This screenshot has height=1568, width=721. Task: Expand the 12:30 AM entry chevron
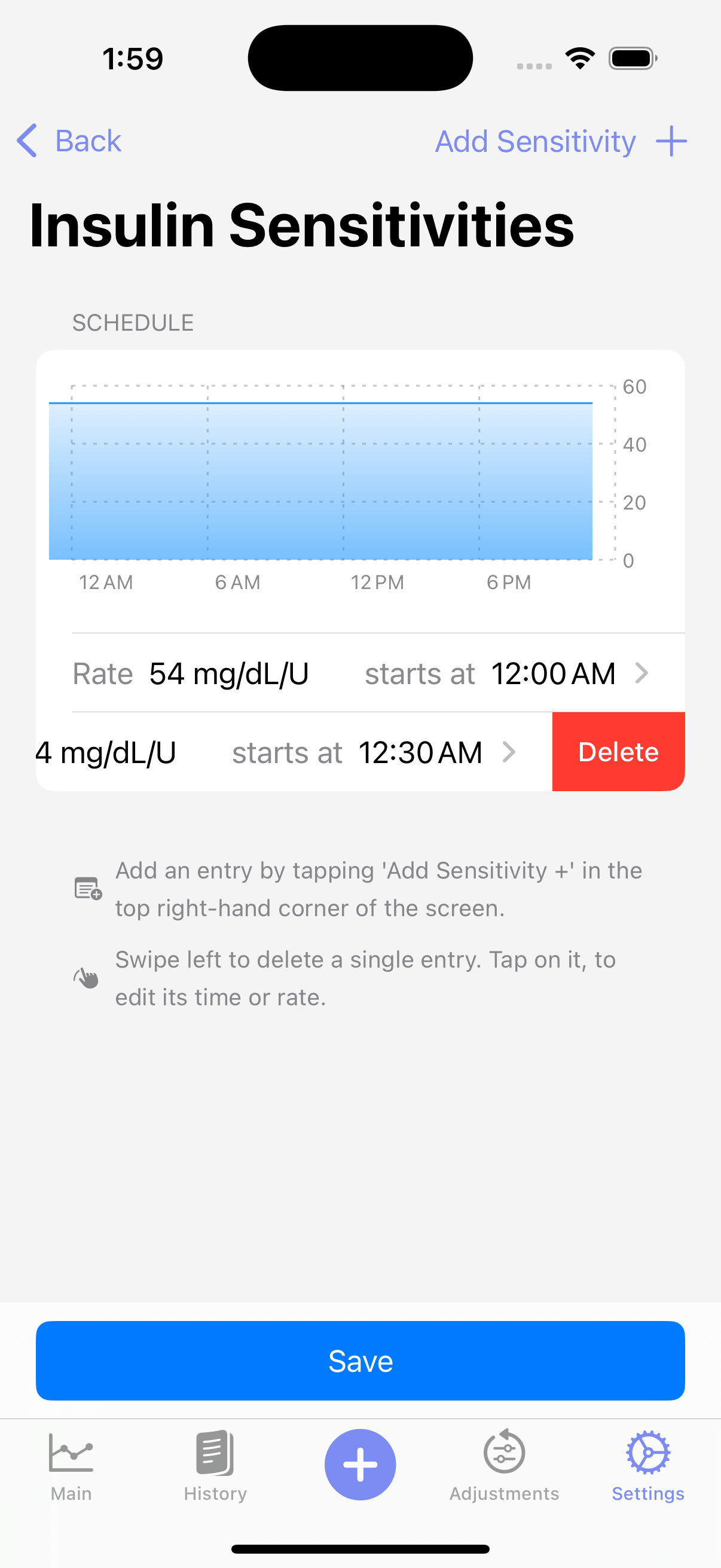(x=509, y=752)
